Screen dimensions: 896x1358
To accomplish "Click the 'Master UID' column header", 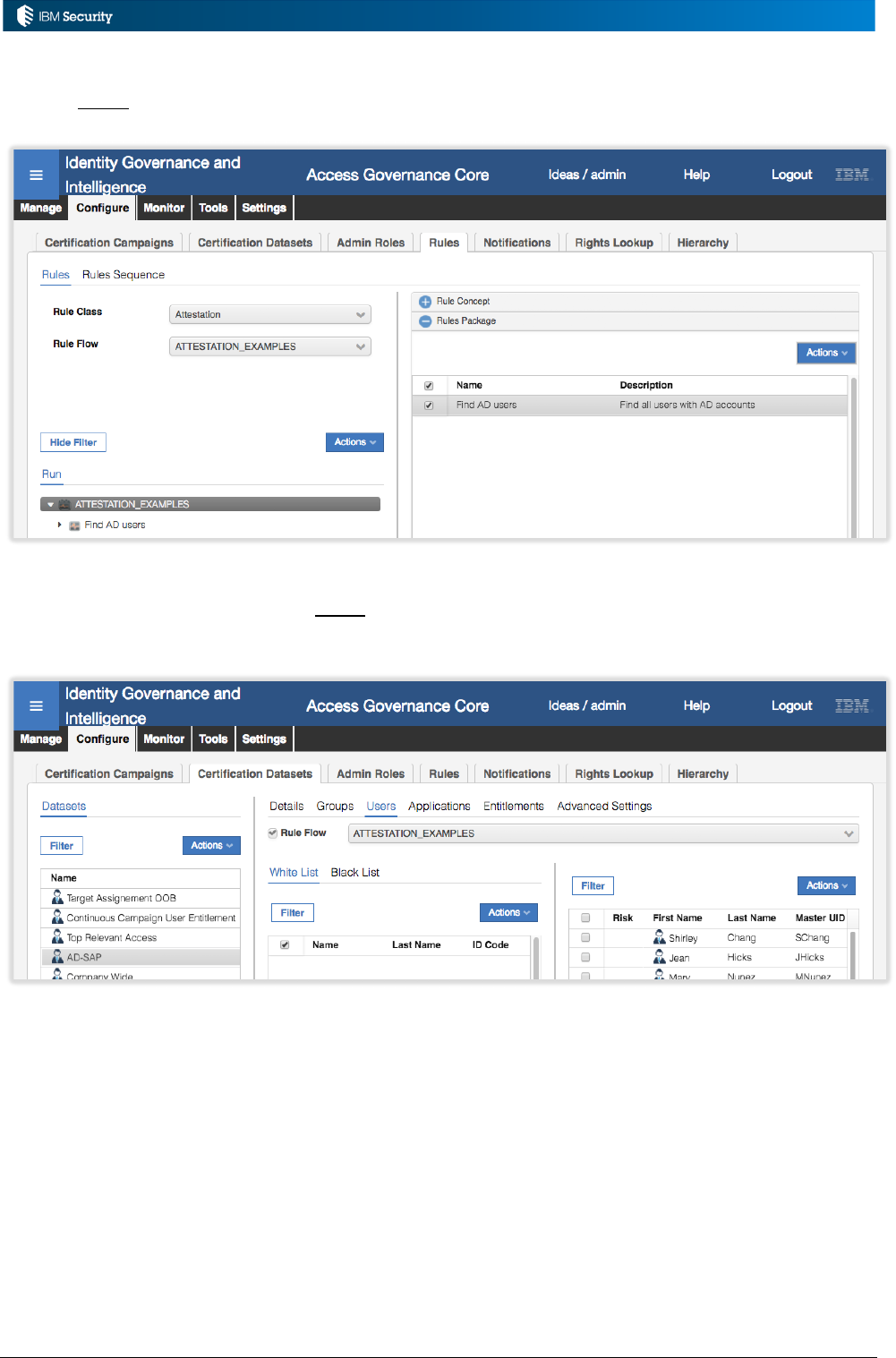I will tap(820, 918).
